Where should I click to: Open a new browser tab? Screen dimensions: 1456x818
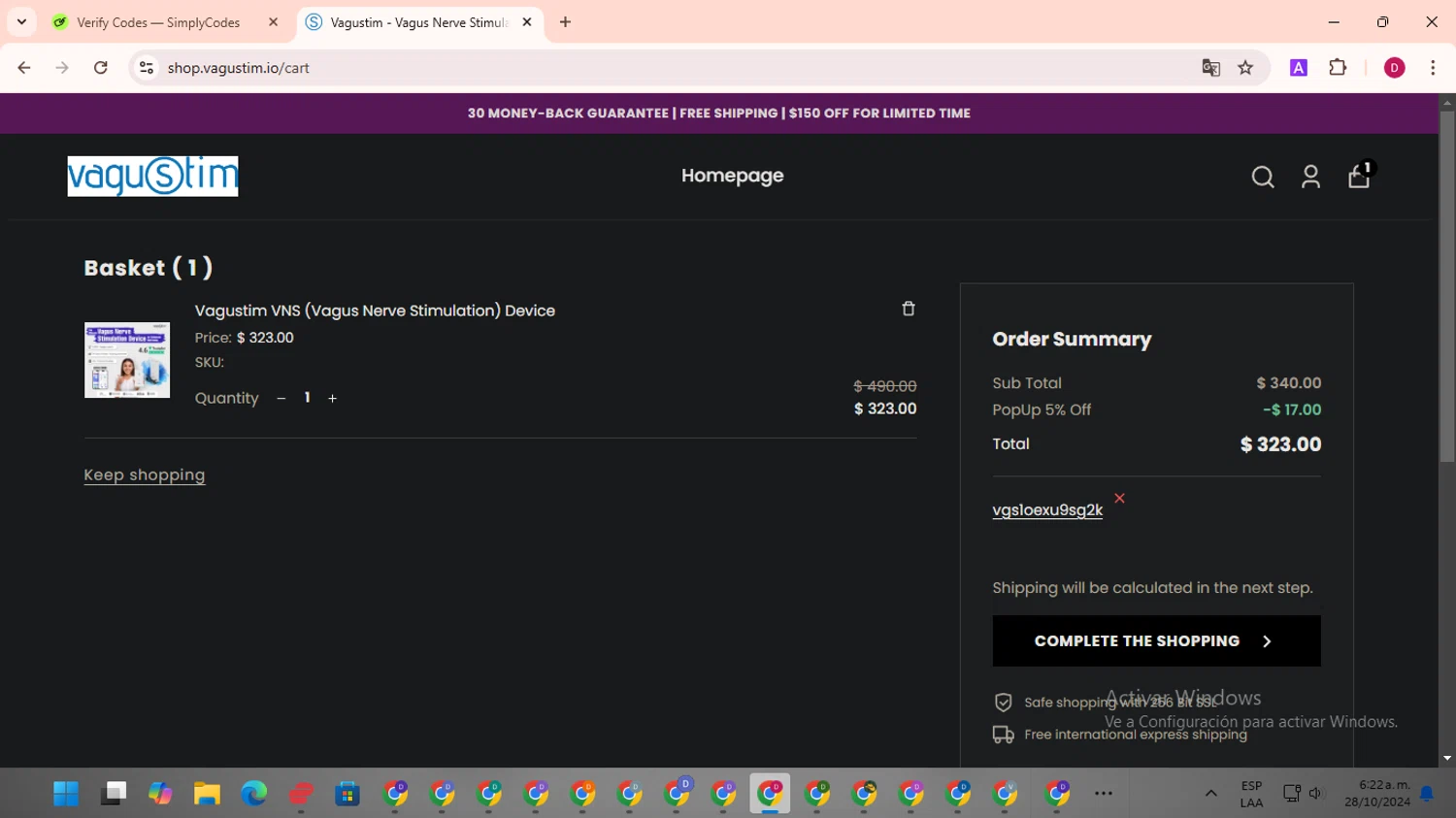[565, 22]
